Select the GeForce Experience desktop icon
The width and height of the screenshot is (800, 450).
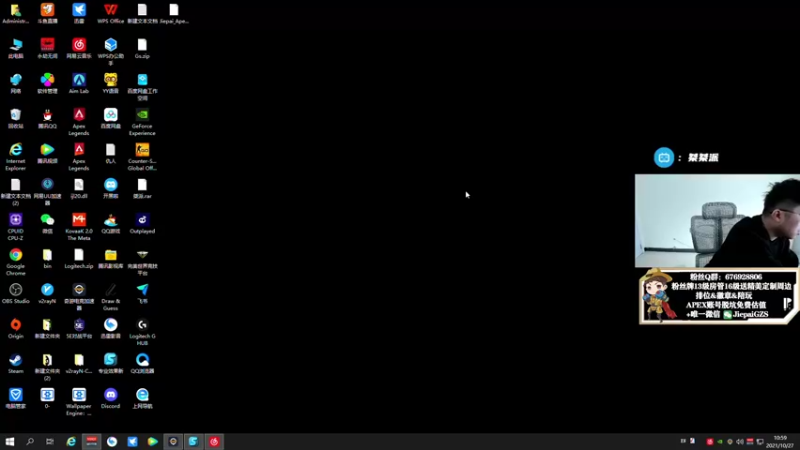click(142, 122)
